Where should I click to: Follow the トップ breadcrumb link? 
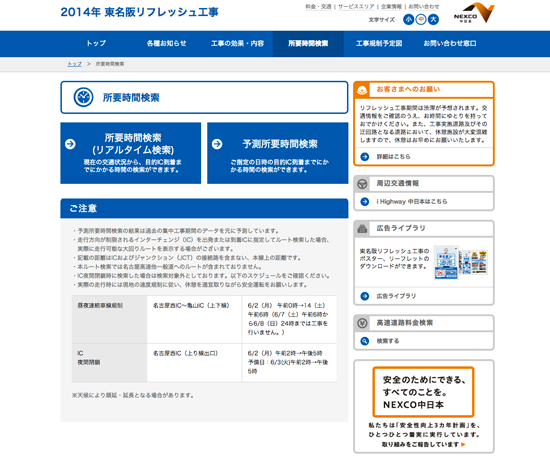point(74,64)
